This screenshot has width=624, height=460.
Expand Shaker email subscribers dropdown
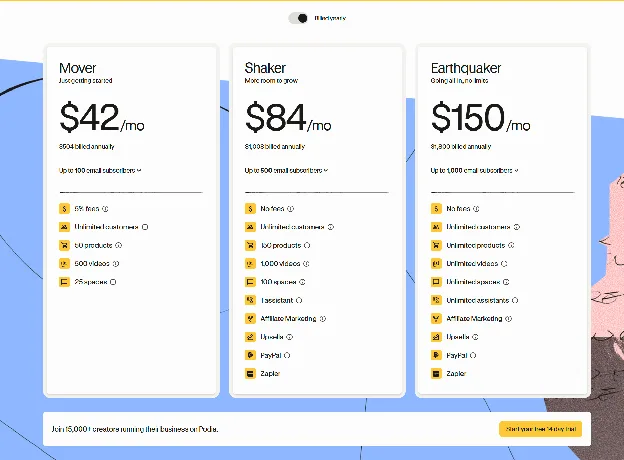(286, 170)
